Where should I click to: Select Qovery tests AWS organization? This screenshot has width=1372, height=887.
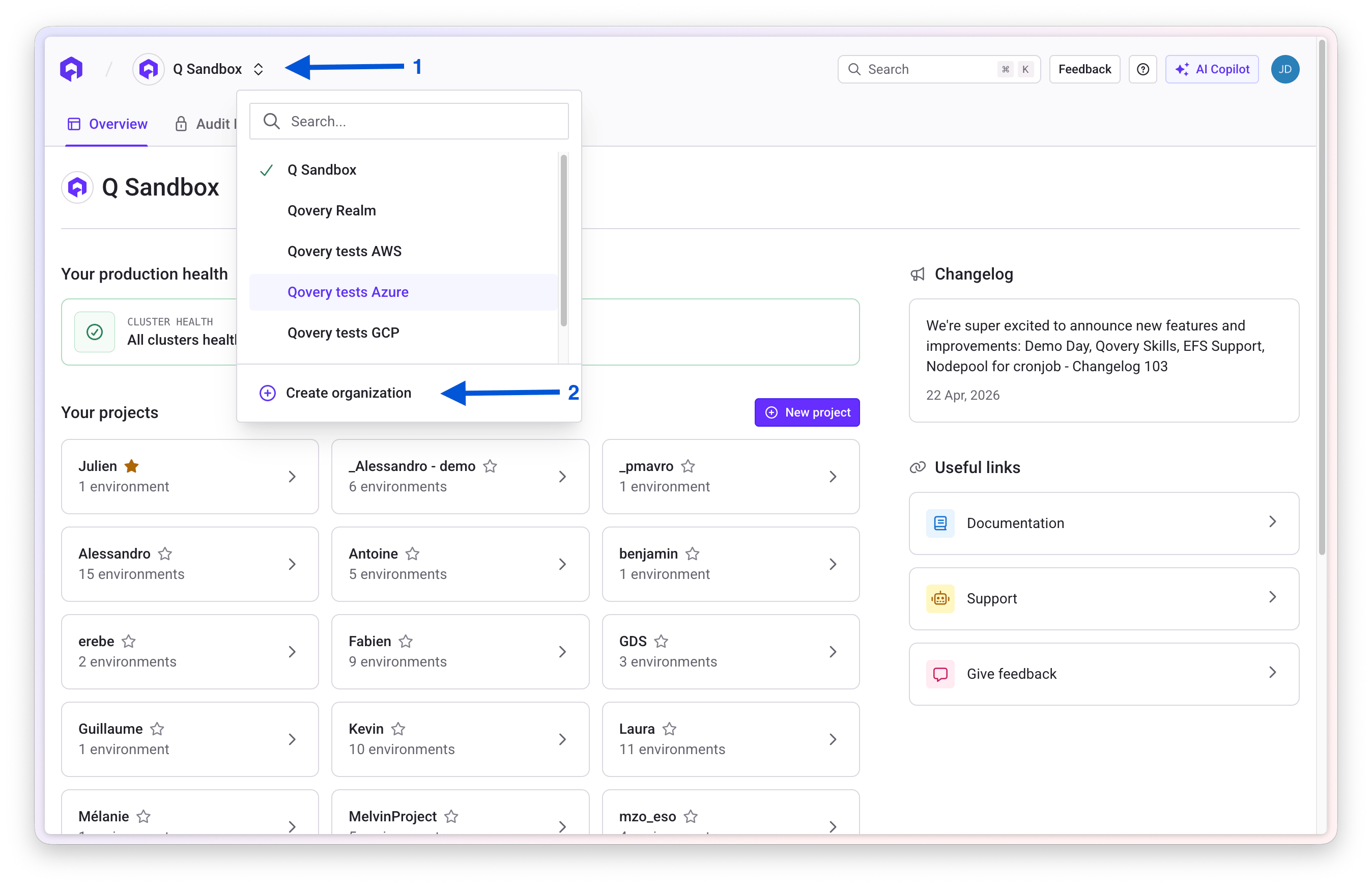point(403,252)
